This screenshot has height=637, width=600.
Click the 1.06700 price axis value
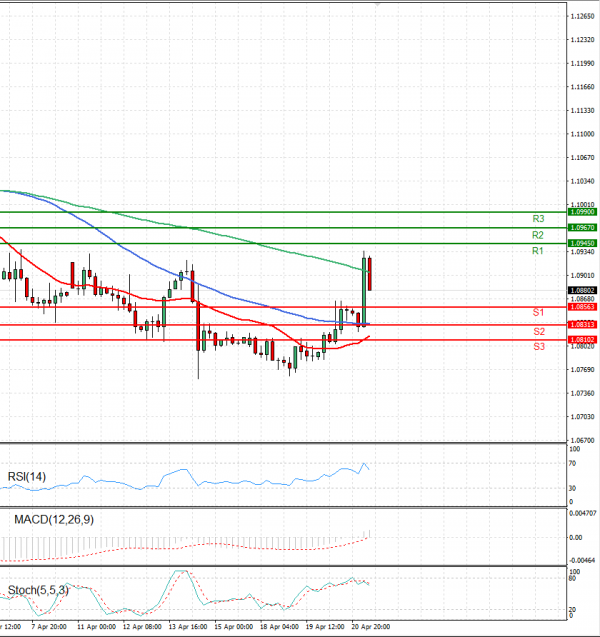point(582,440)
